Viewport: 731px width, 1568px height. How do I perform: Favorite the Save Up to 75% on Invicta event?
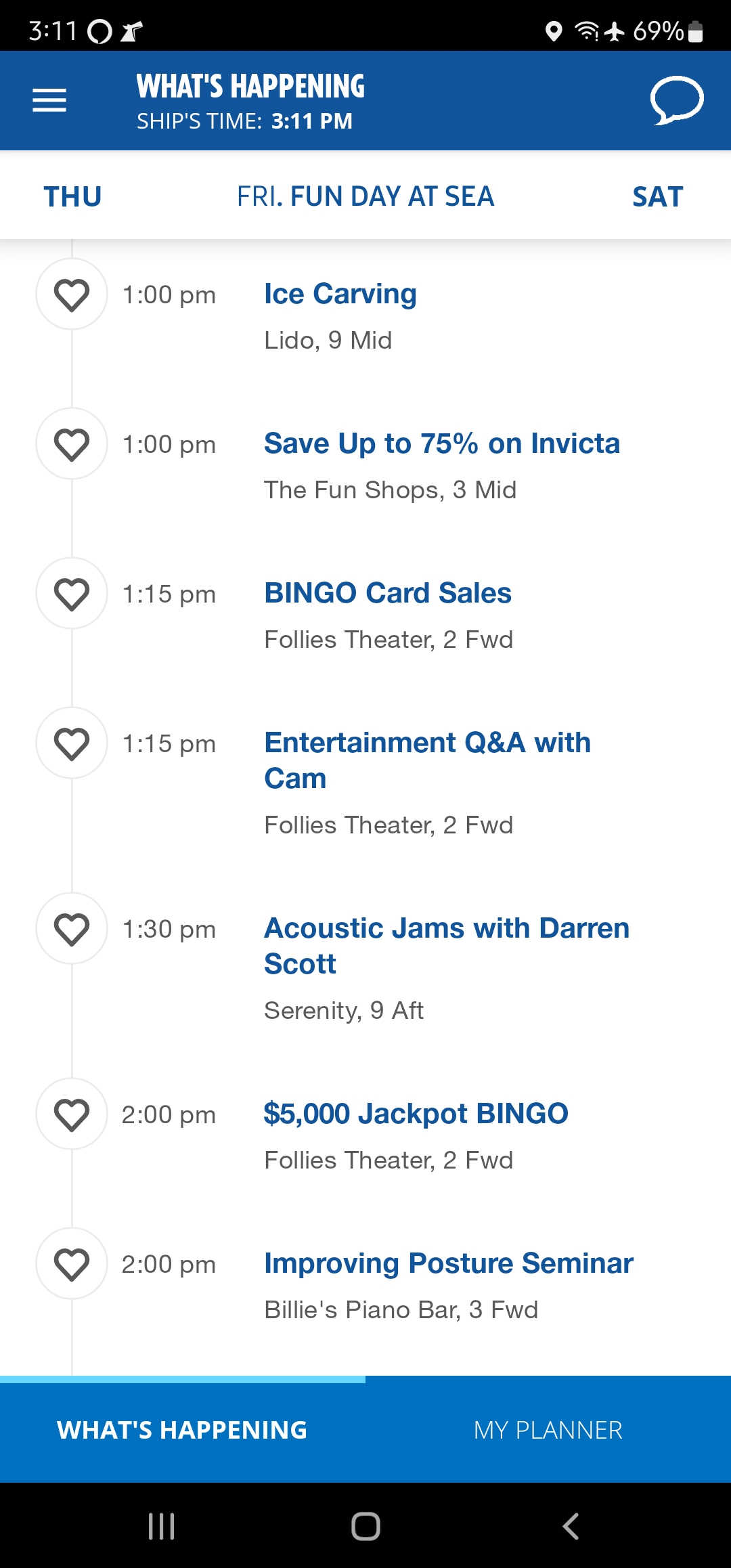(x=72, y=444)
